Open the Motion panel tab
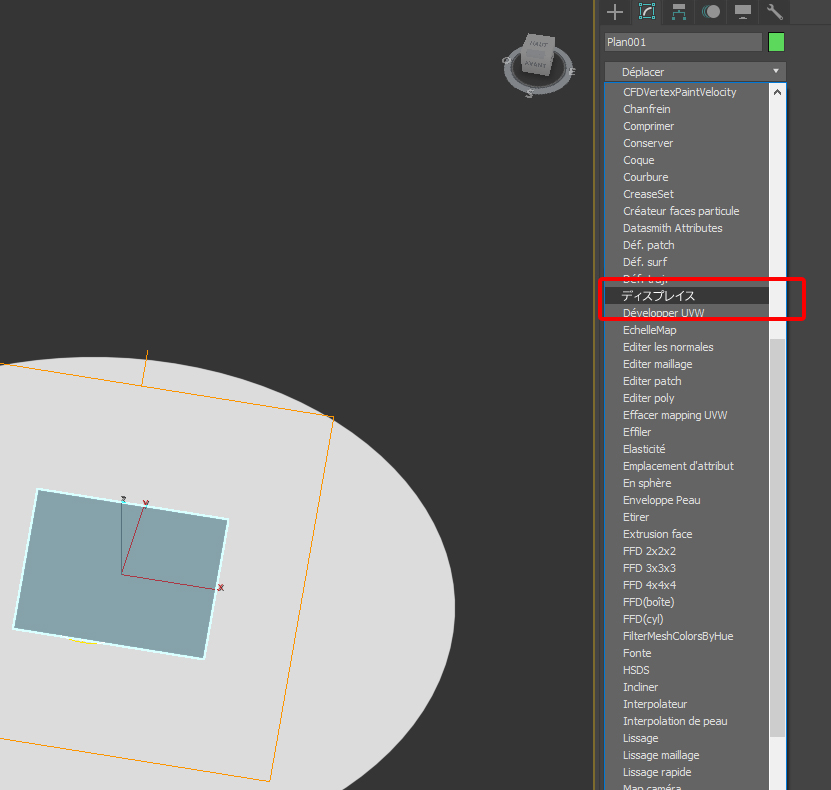 (x=711, y=12)
